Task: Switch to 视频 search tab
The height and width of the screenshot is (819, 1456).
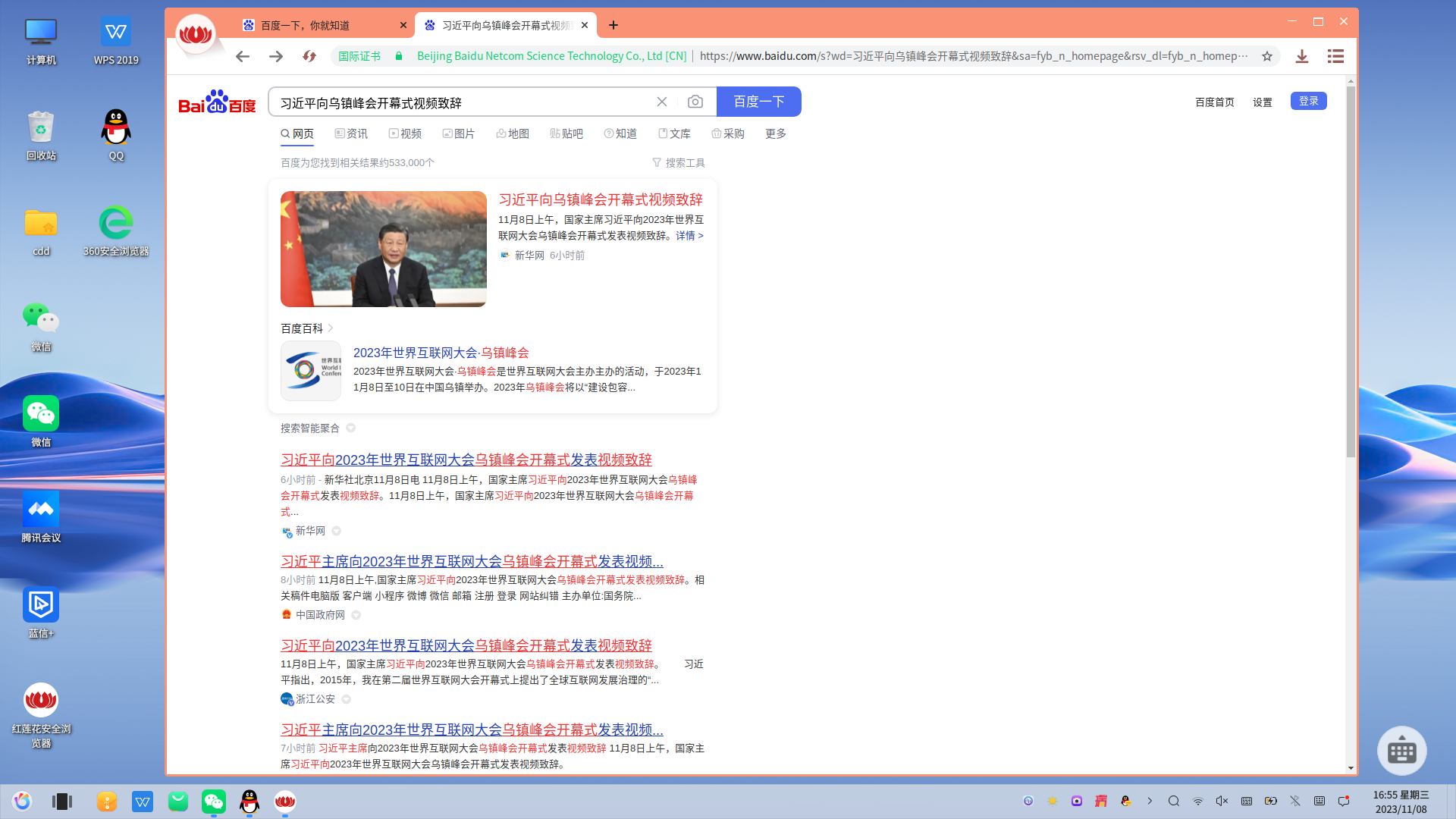Action: (x=405, y=133)
